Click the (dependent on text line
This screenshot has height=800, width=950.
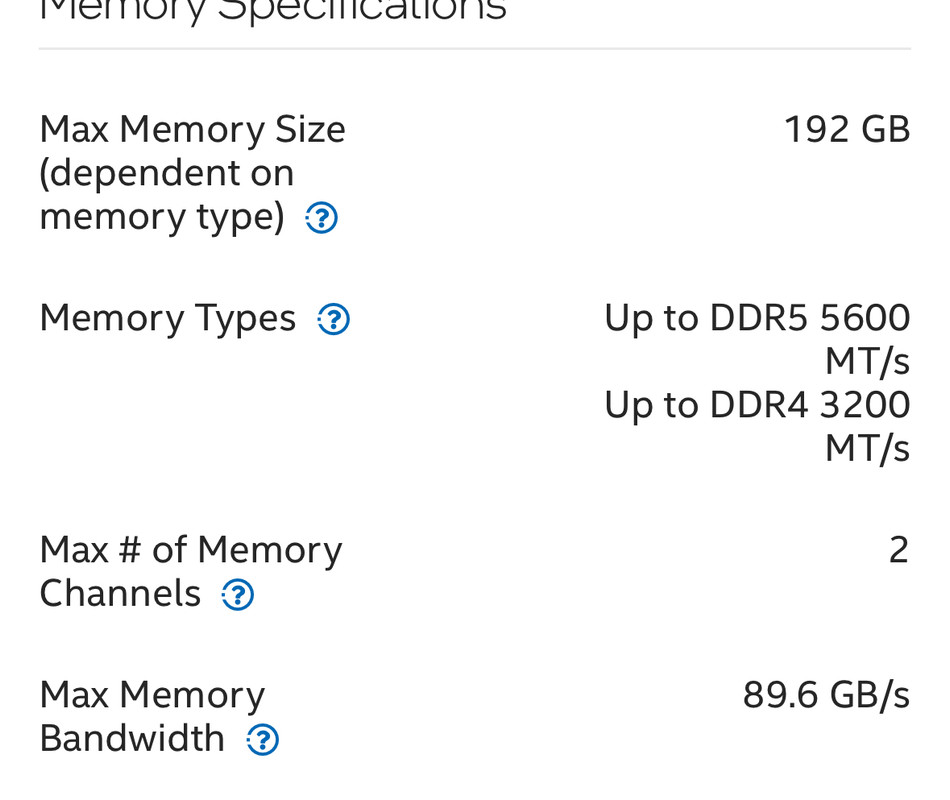[167, 173]
